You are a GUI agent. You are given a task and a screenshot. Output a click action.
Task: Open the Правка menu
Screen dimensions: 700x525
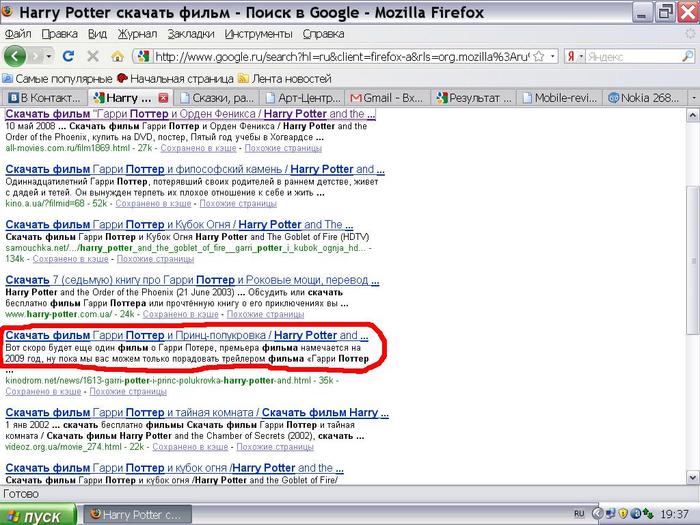(60, 34)
